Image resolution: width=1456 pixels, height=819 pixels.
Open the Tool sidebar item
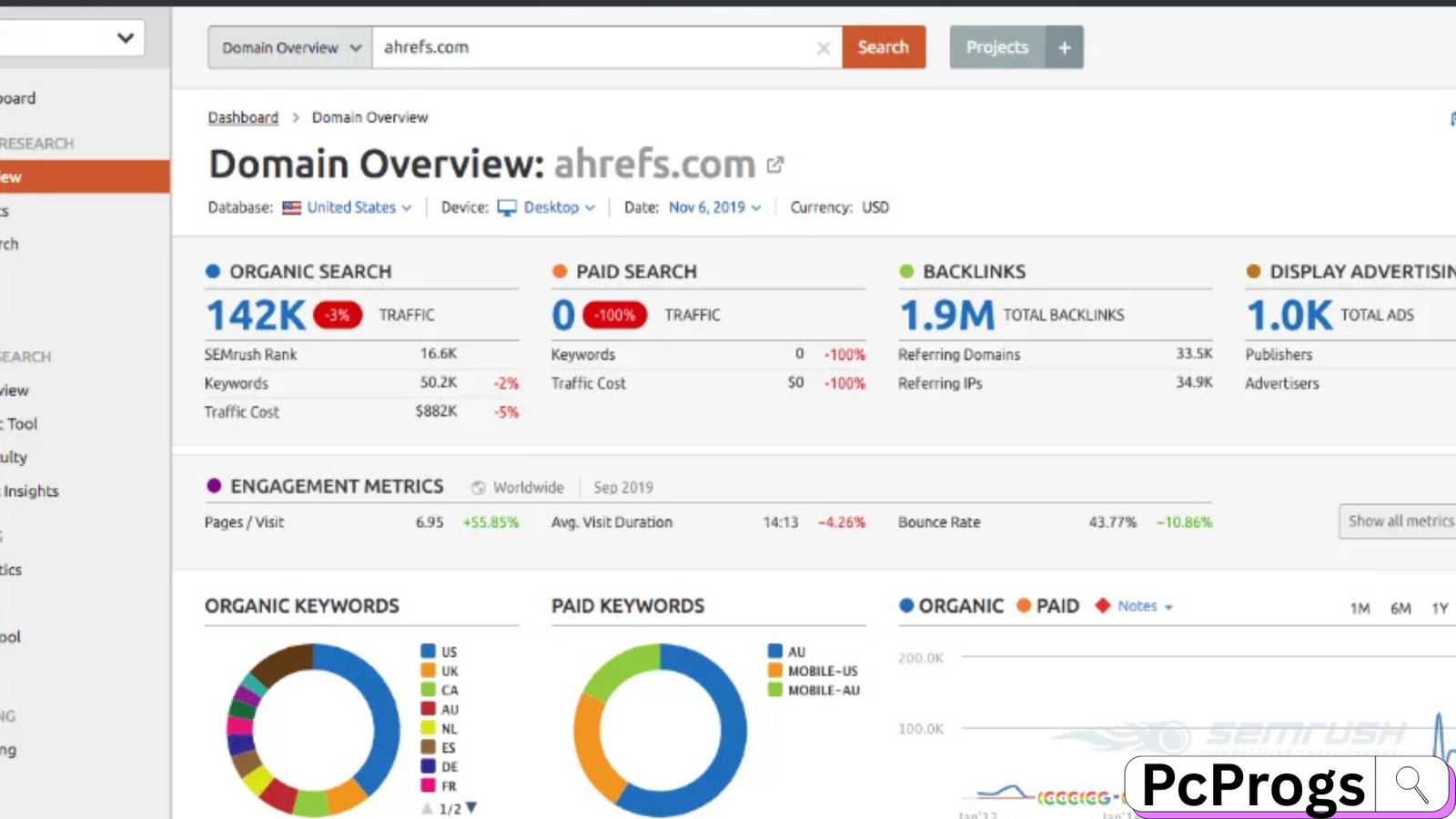[20, 424]
